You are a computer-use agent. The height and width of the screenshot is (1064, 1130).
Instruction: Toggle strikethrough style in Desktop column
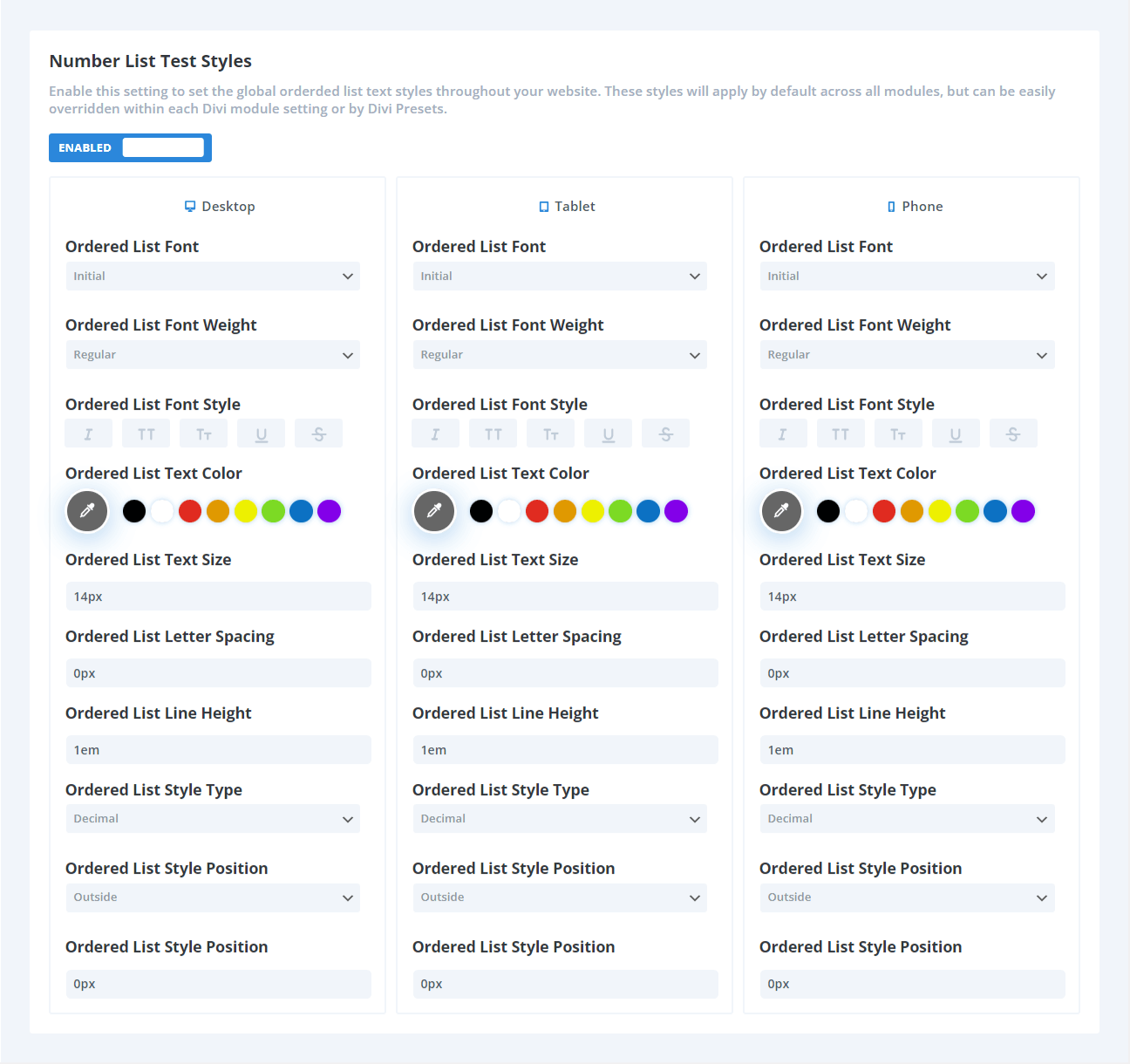(319, 433)
